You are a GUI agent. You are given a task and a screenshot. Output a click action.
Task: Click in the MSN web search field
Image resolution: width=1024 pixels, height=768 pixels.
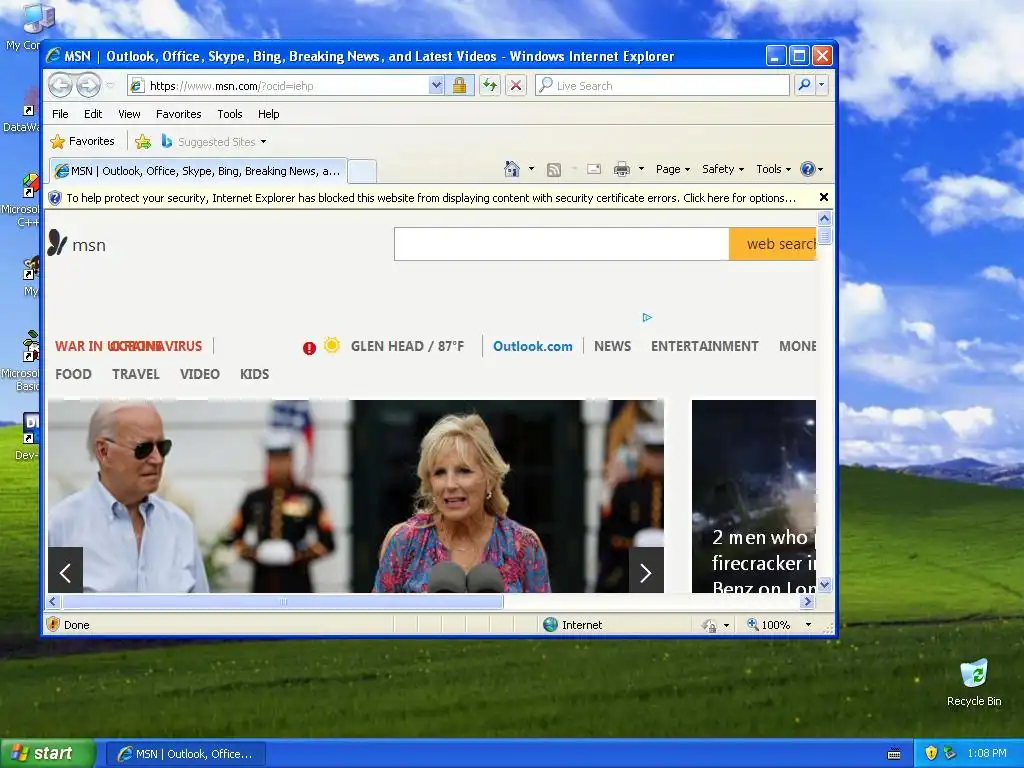click(x=562, y=244)
